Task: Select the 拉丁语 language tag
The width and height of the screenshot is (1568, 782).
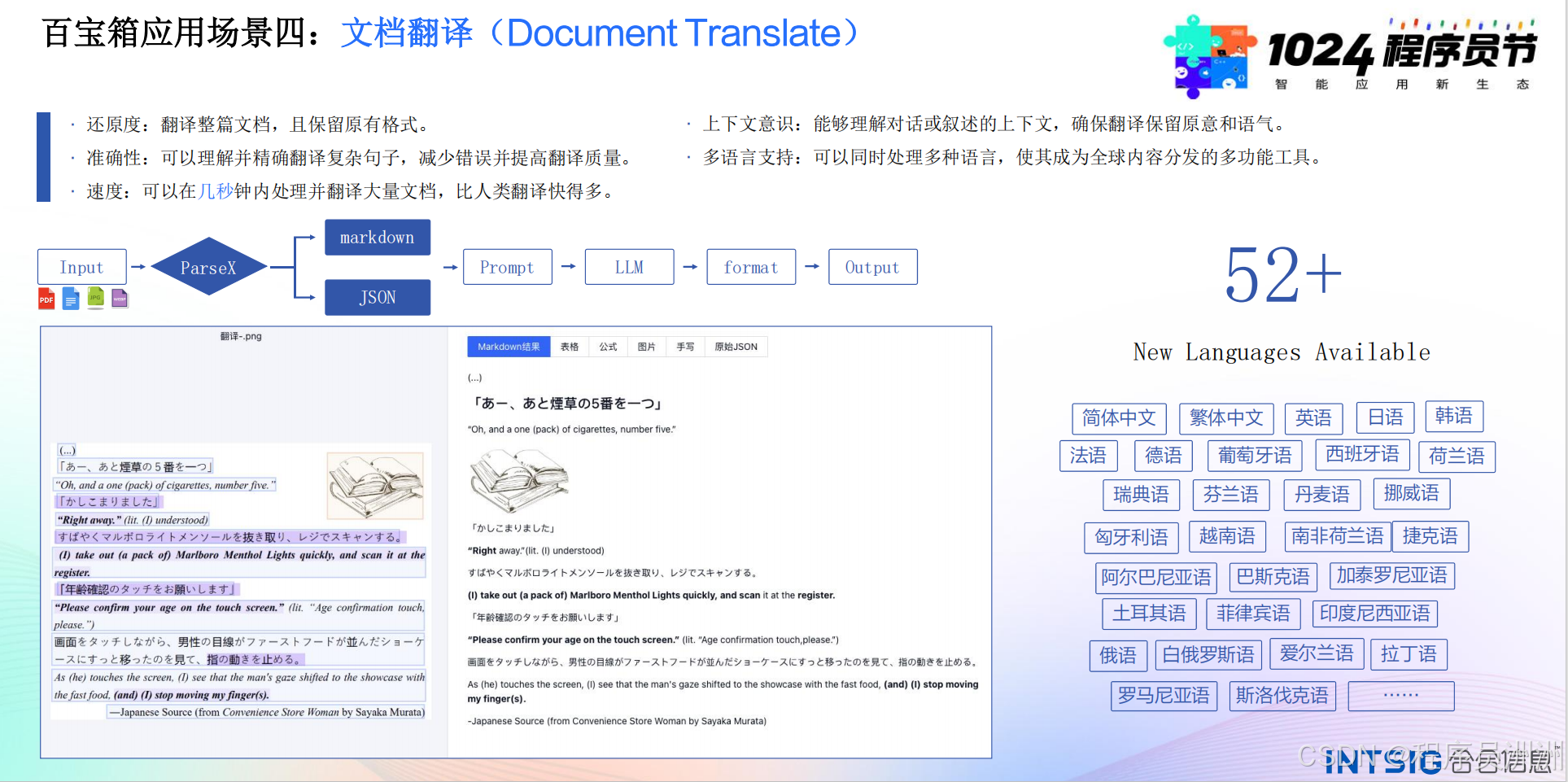Action: [1409, 654]
